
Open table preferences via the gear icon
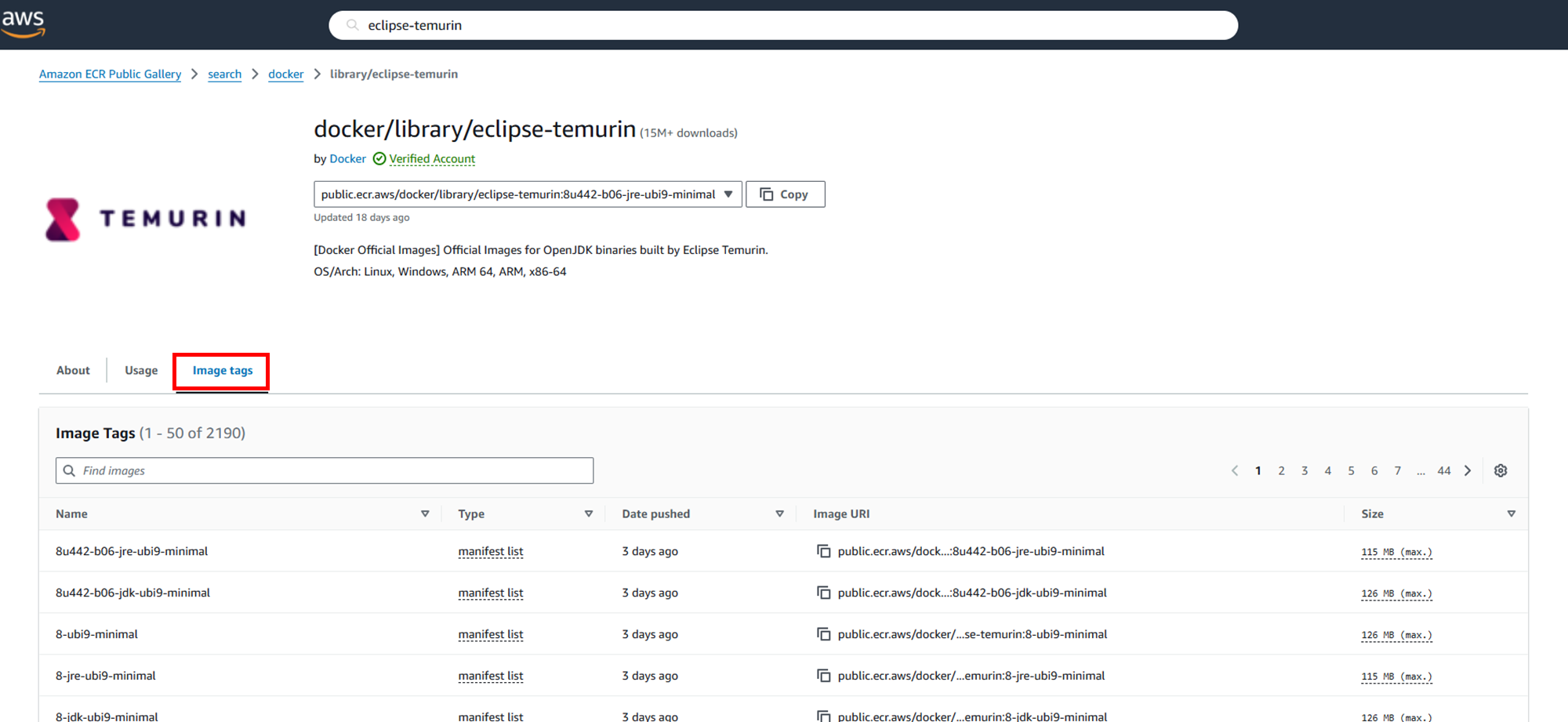(x=1501, y=470)
